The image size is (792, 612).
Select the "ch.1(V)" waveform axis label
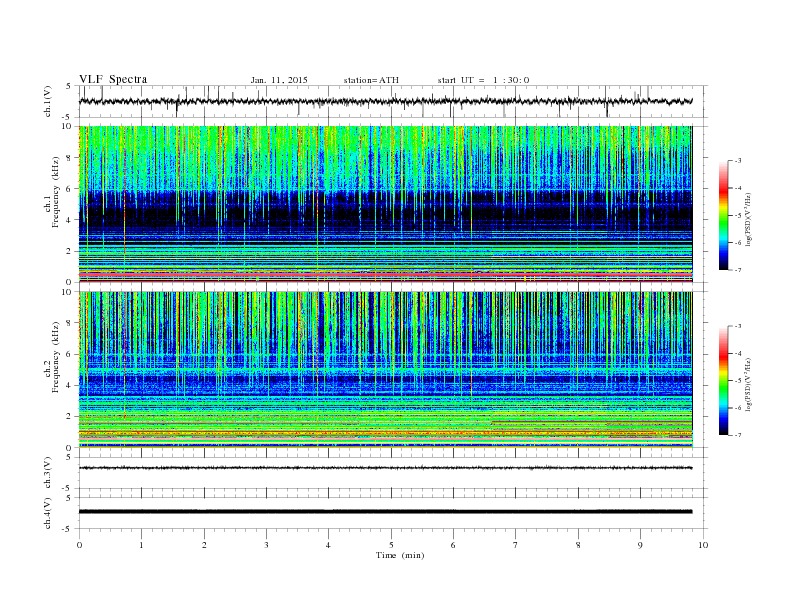[x=47, y=101]
